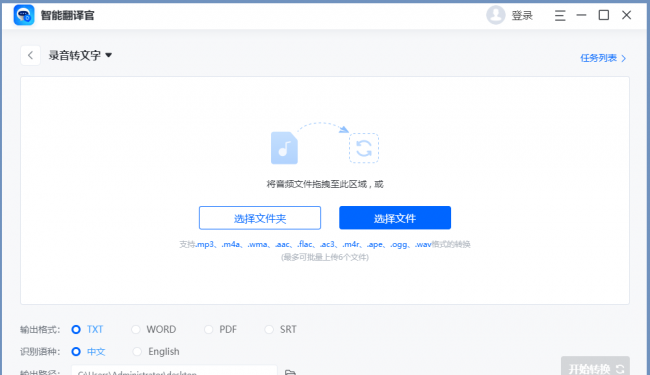Open the 任务列表 link
This screenshot has height=375, width=650.
[x=603, y=58]
